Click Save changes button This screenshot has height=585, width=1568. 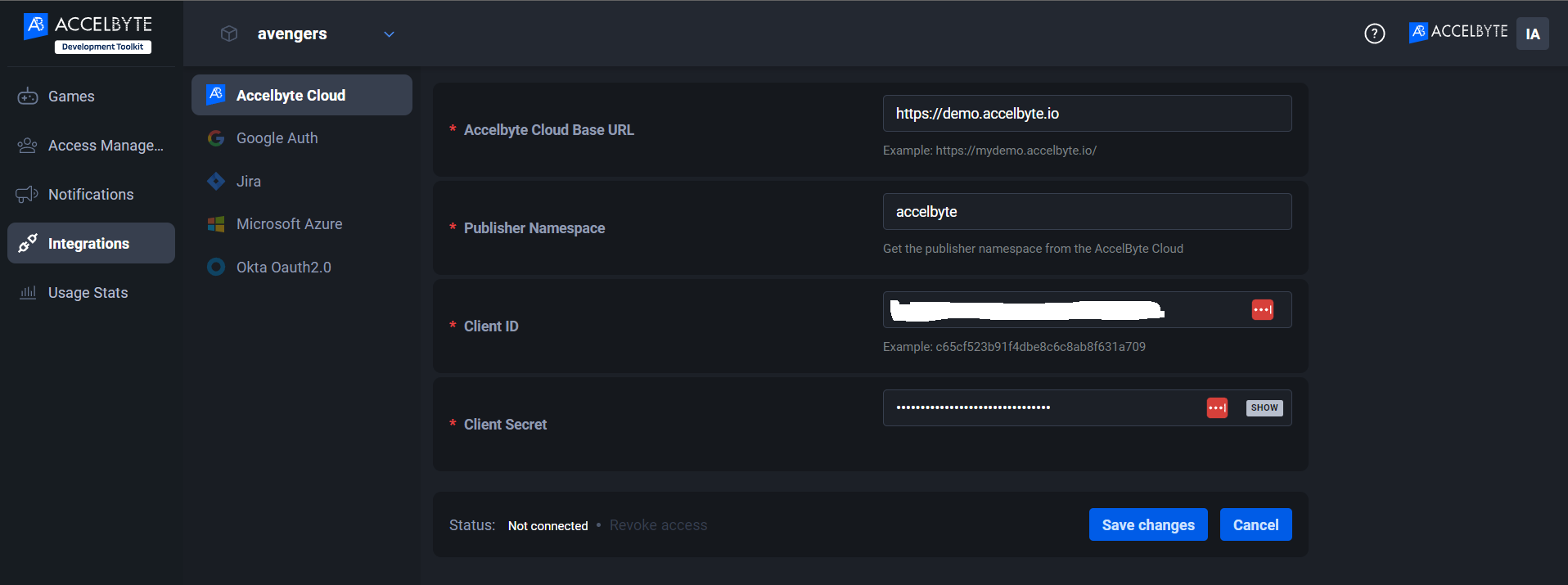pyautogui.click(x=1148, y=524)
